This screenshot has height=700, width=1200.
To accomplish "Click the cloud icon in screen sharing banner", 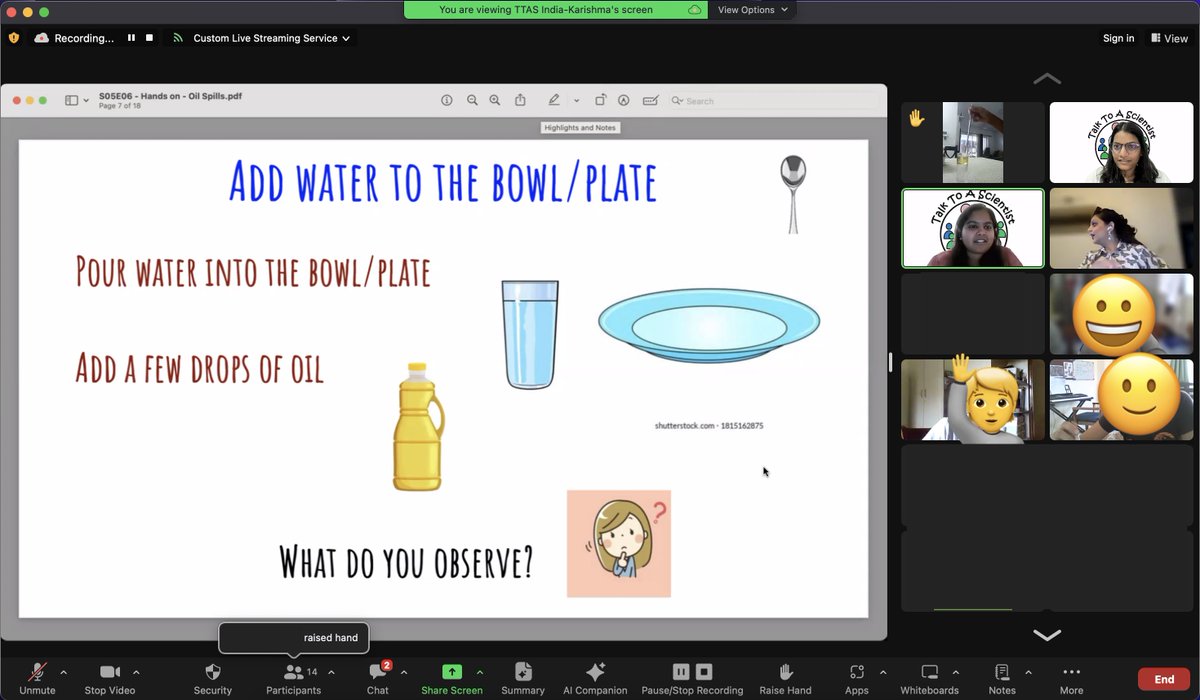I will pyautogui.click(x=695, y=10).
